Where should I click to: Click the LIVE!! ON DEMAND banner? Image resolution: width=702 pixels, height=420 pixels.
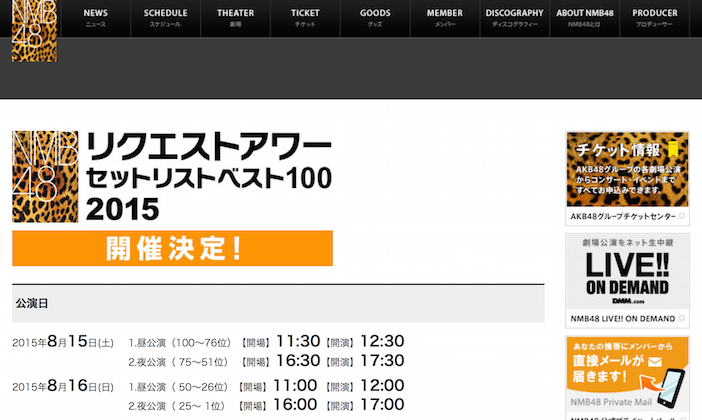coord(627,271)
